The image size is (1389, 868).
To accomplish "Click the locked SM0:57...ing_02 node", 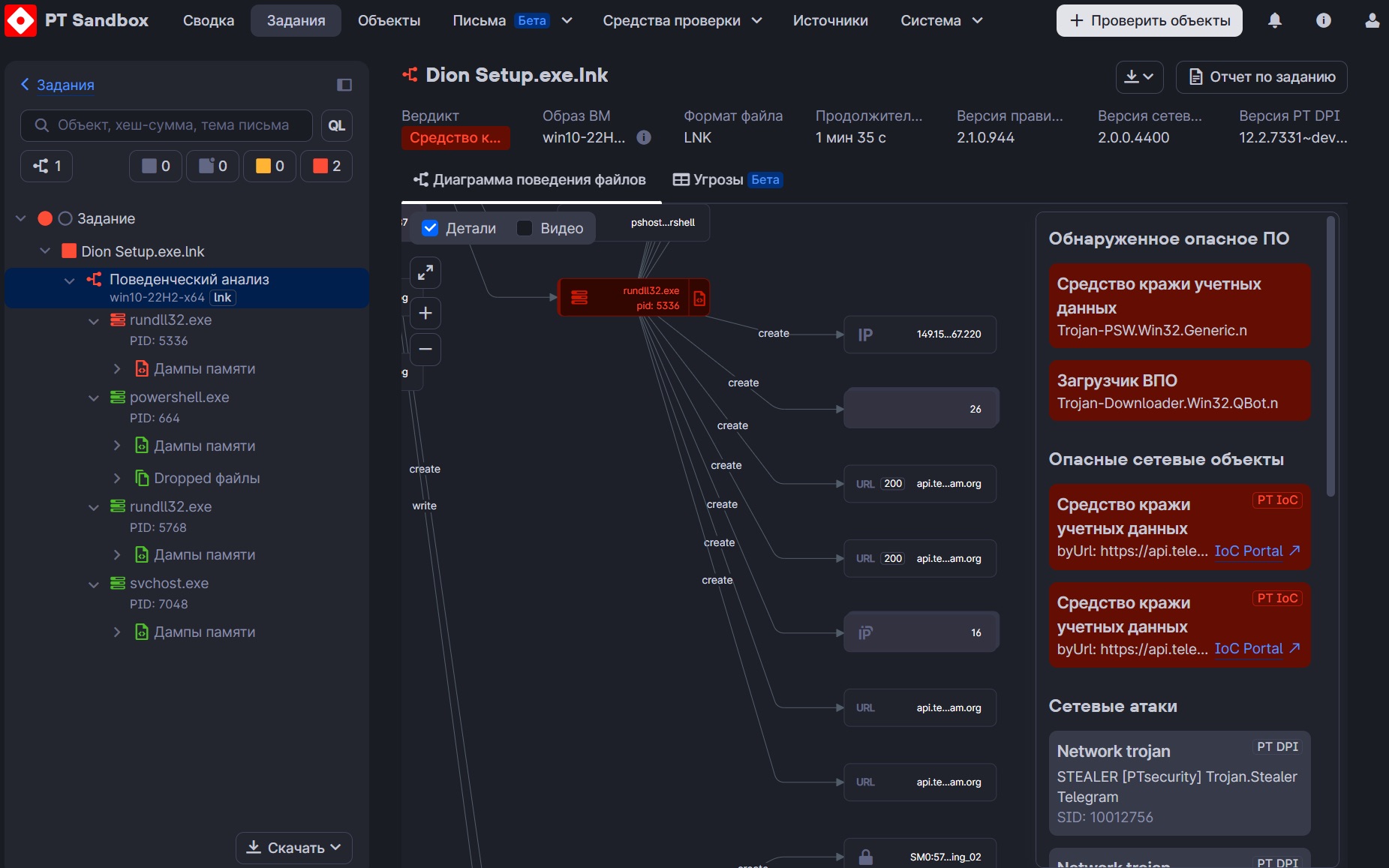I will pyautogui.click(x=920, y=855).
